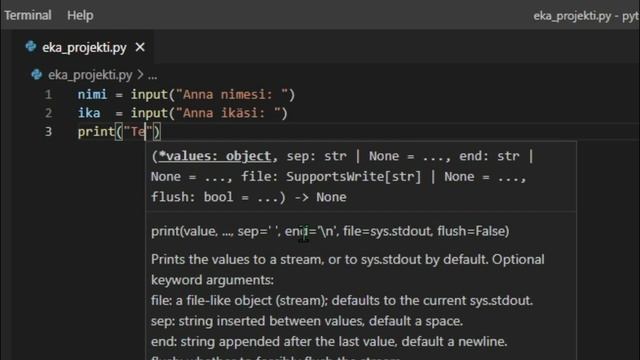Image resolution: width=640 pixels, height=360 pixels.
Task: Click the "Anna ikäsi: " string
Action: [x=228, y=113]
